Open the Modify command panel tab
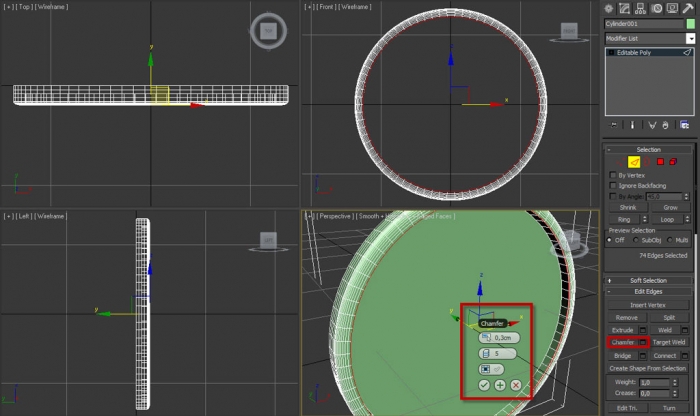Viewport: 700px width, 416px height. point(625,8)
